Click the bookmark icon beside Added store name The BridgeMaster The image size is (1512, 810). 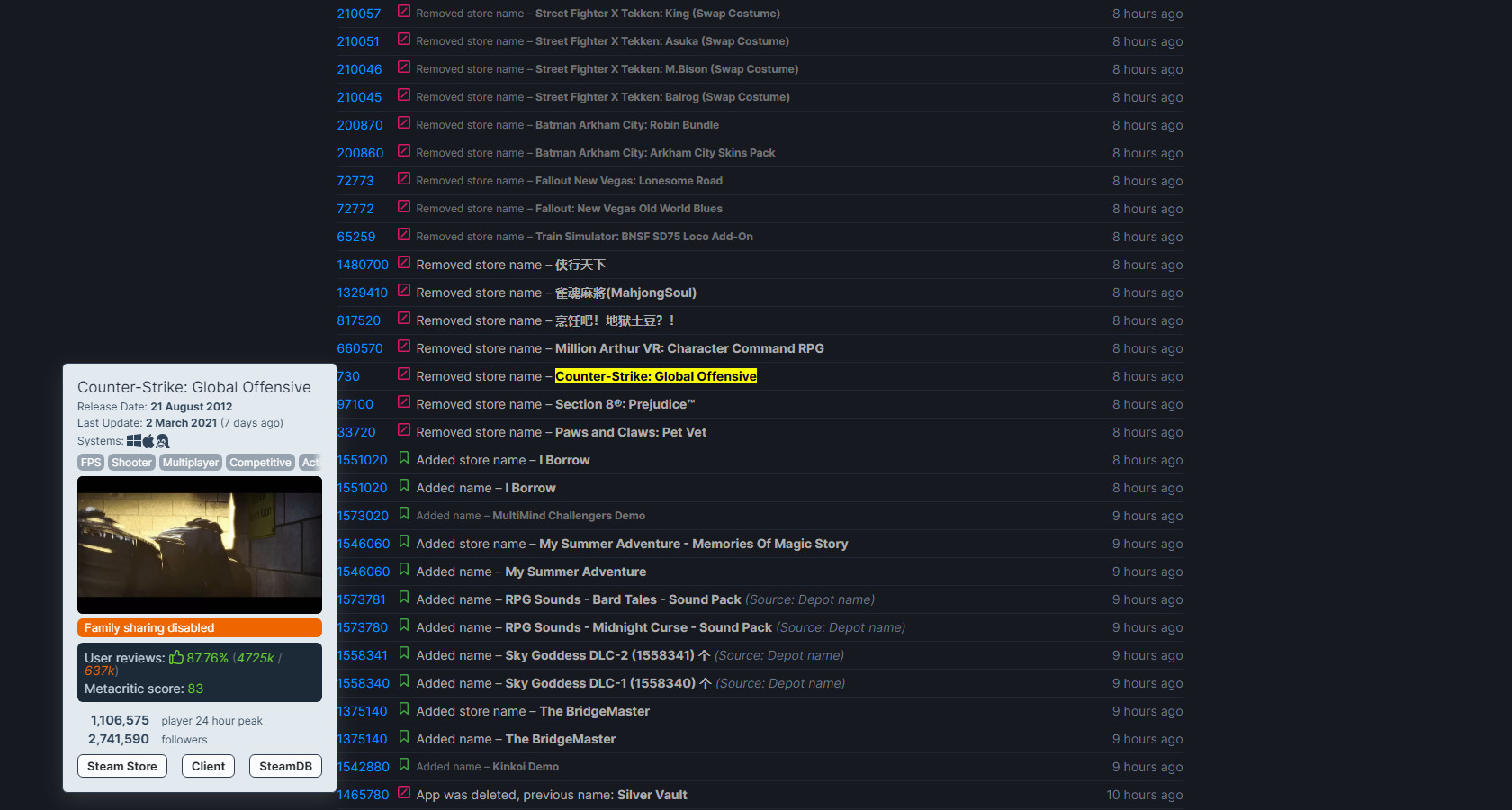coord(404,709)
